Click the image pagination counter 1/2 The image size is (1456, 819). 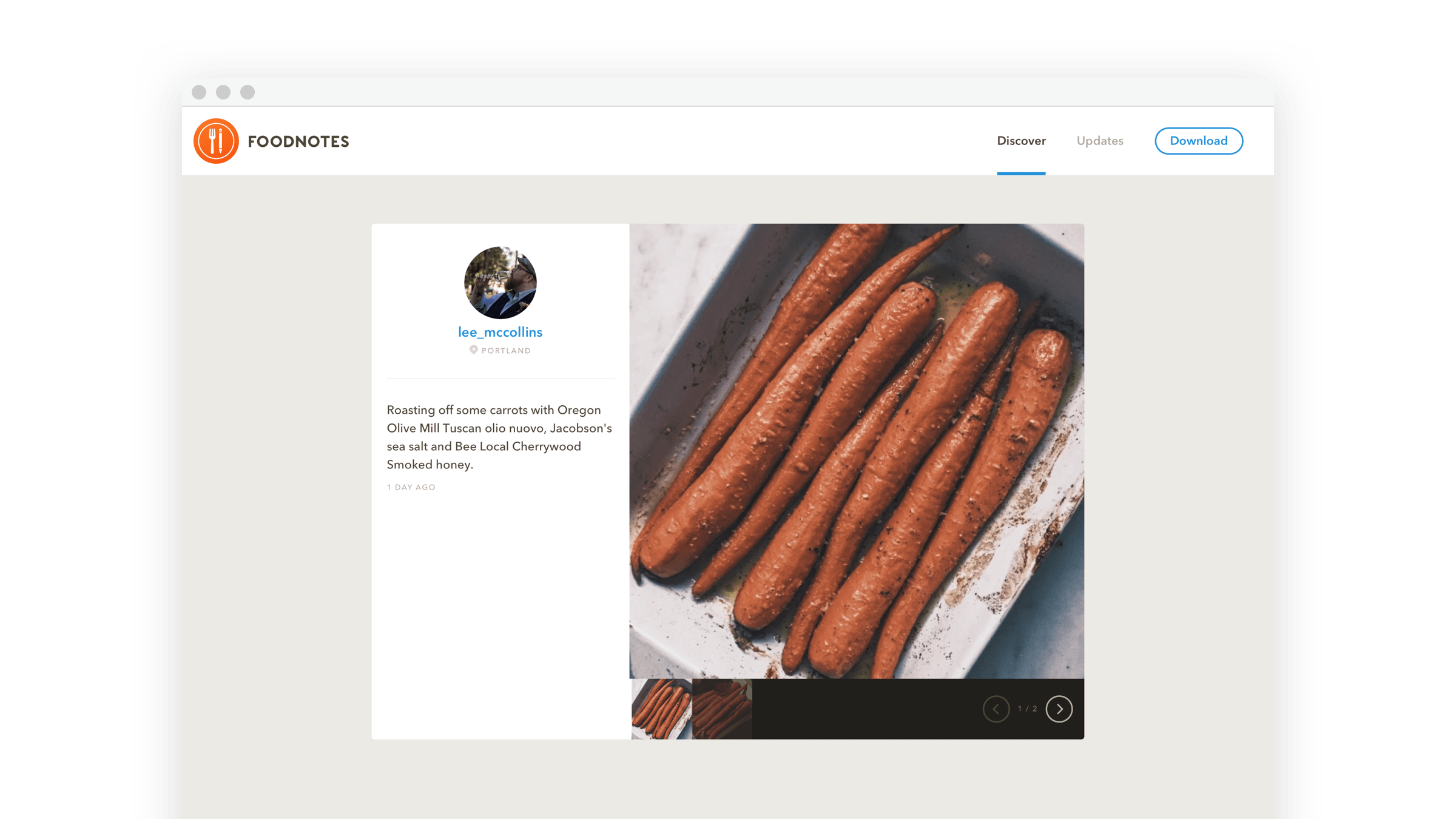pyautogui.click(x=1027, y=708)
